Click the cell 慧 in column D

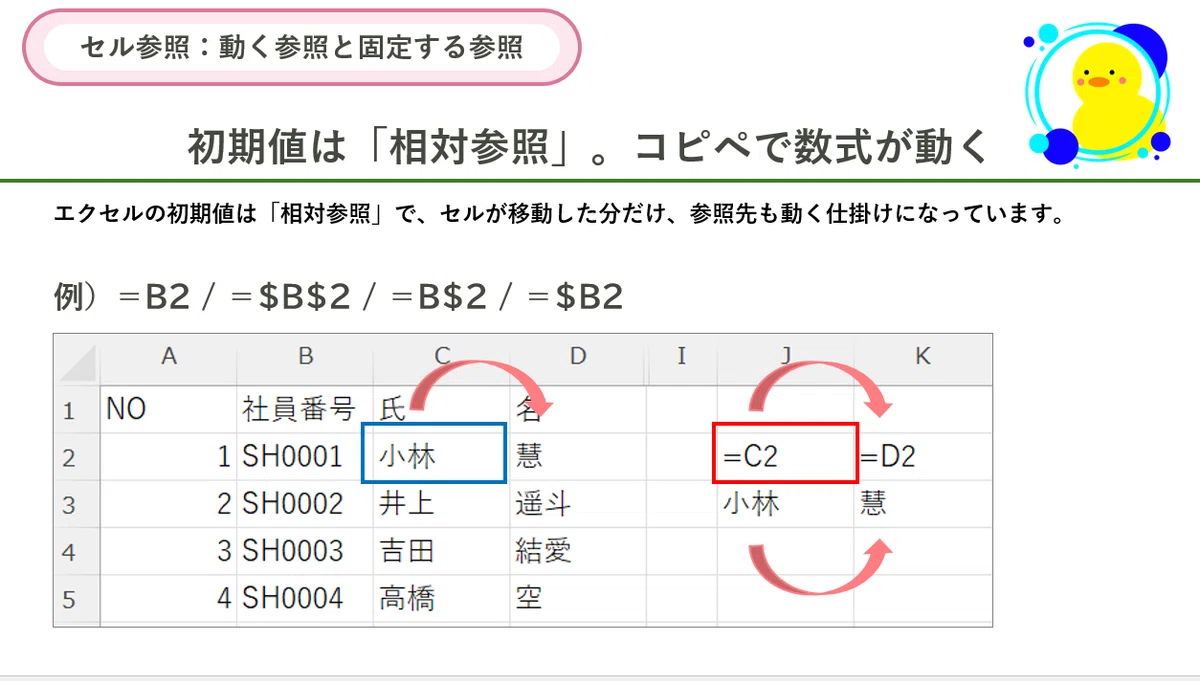tap(578, 457)
